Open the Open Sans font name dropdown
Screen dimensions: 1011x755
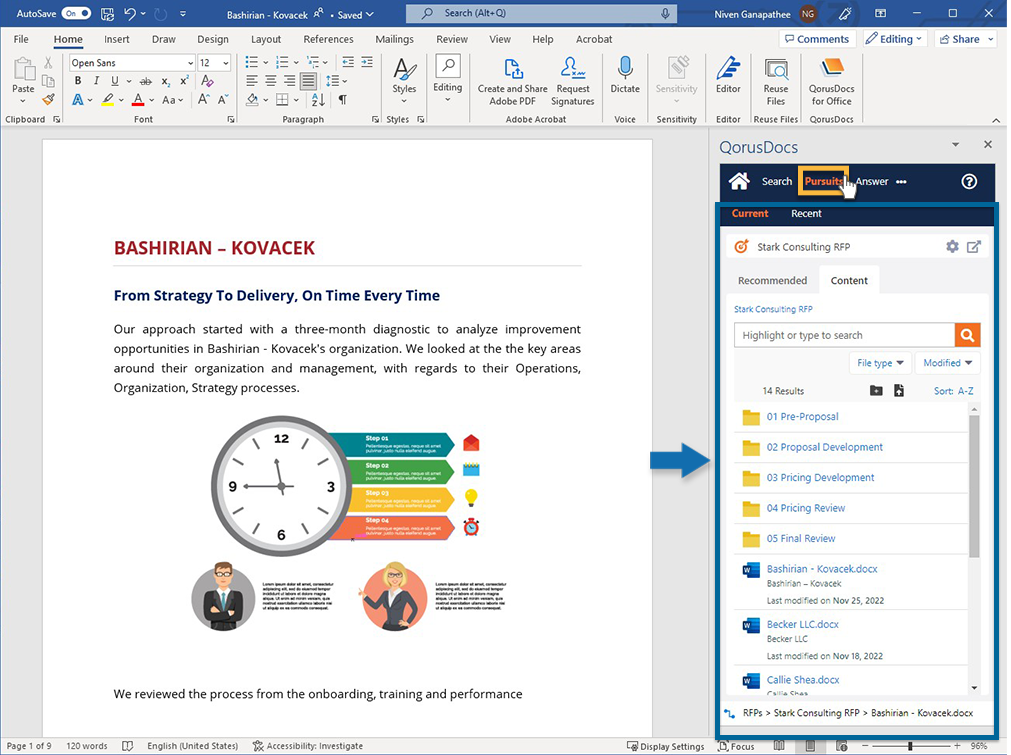pos(190,63)
